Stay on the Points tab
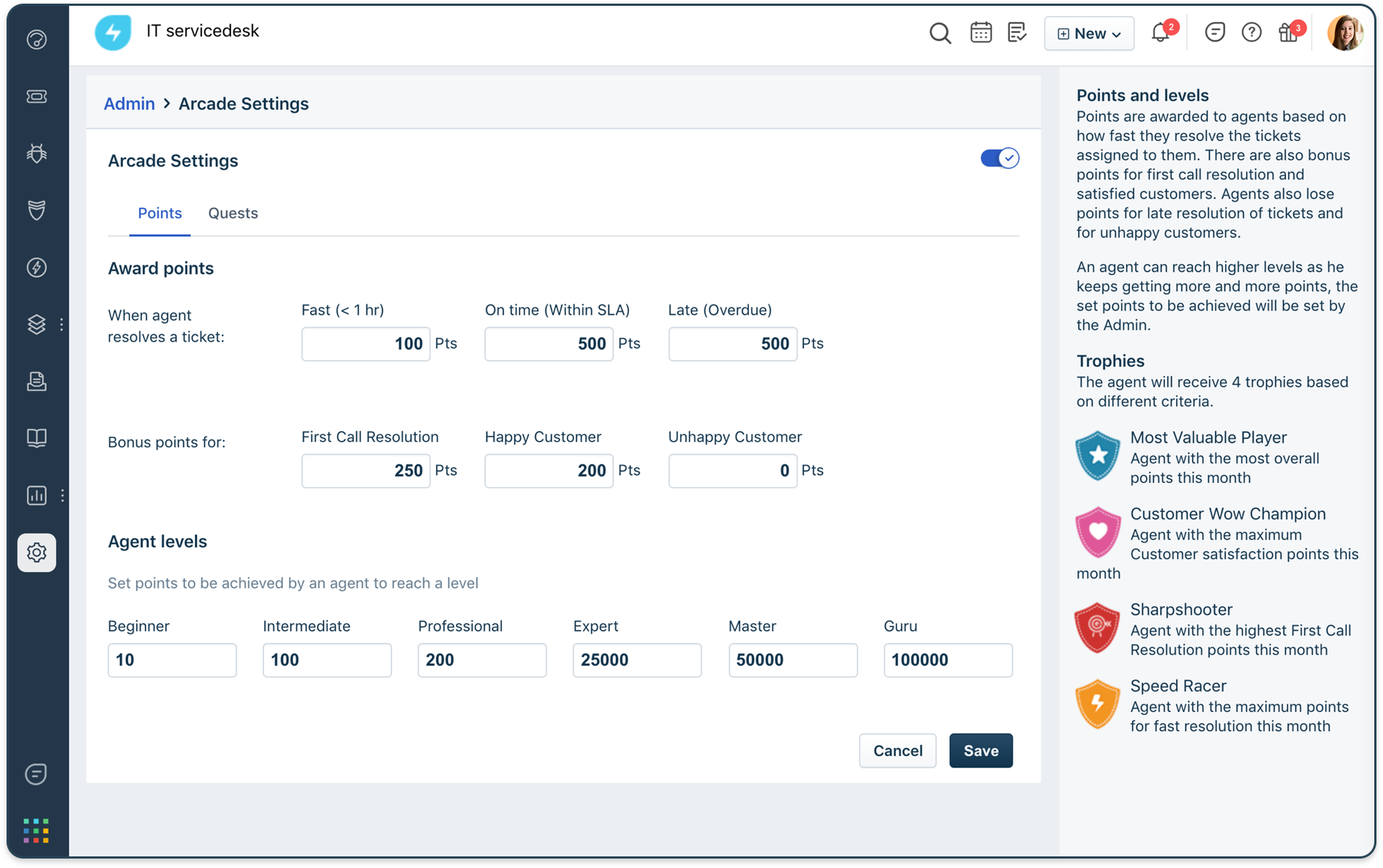This screenshot has width=1383, height=868. 159,213
